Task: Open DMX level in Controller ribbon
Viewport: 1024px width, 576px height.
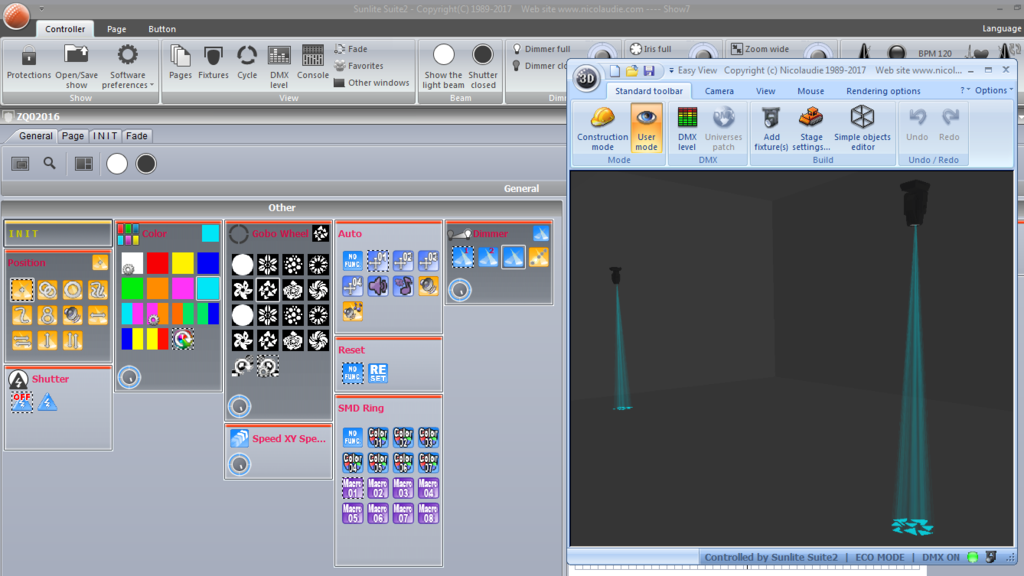Action: tap(279, 66)
